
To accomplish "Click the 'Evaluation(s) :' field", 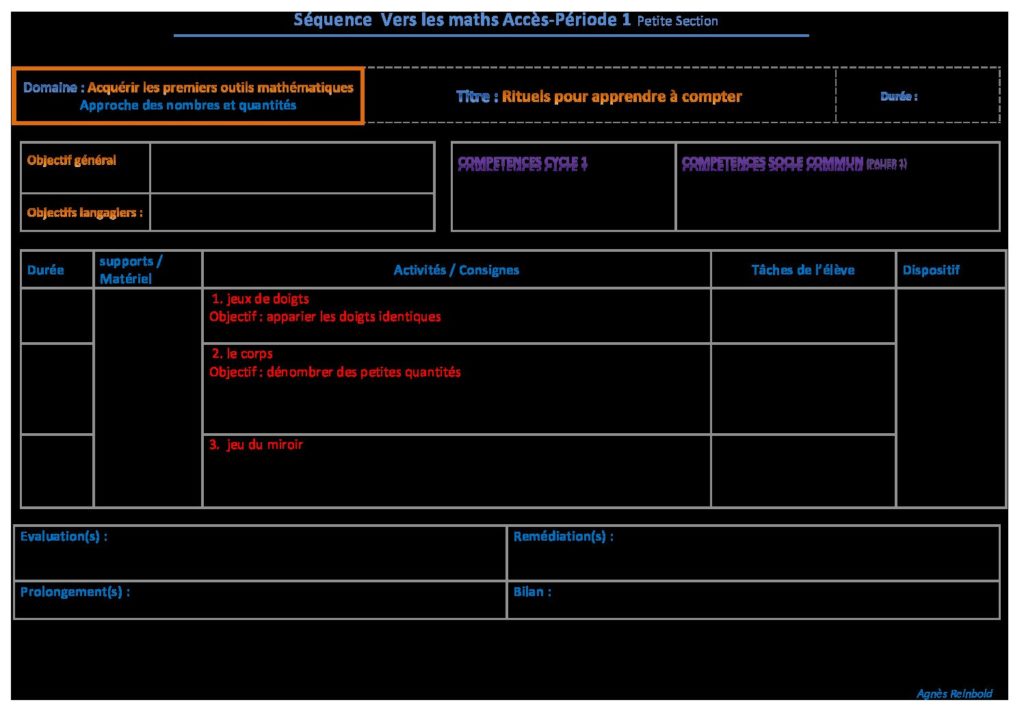I will [x=64, y=537].
